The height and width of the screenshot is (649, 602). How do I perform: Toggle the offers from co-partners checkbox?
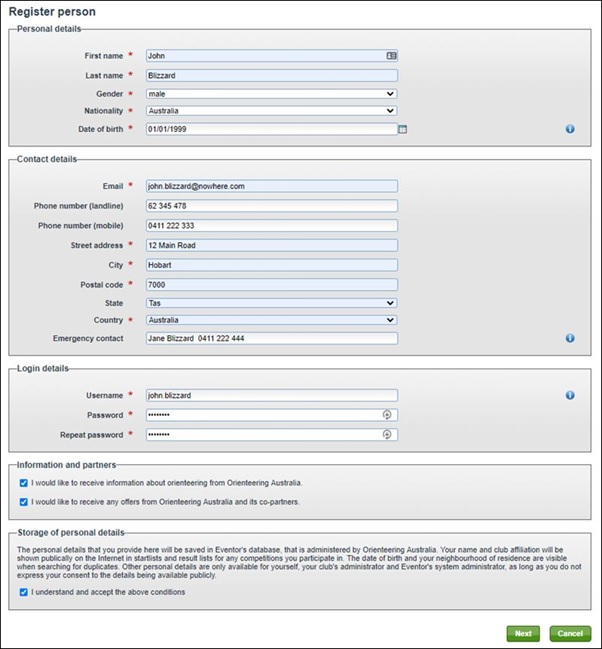[24, 501]
